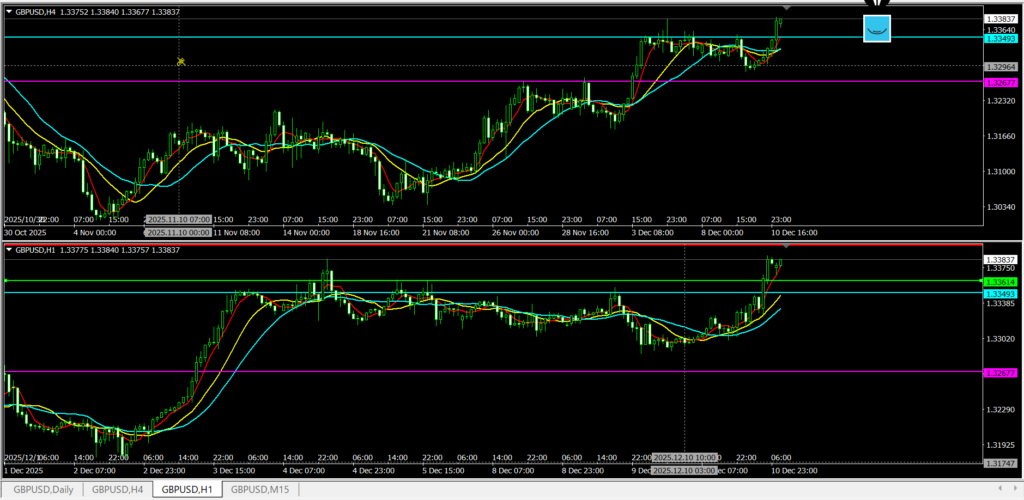The width and height of the screenshot is (1024, 500).
Task: Click the 2025.12.10 10:00 date marker on H1 chart
Action: pyautogui.click(x=684, y=456)
